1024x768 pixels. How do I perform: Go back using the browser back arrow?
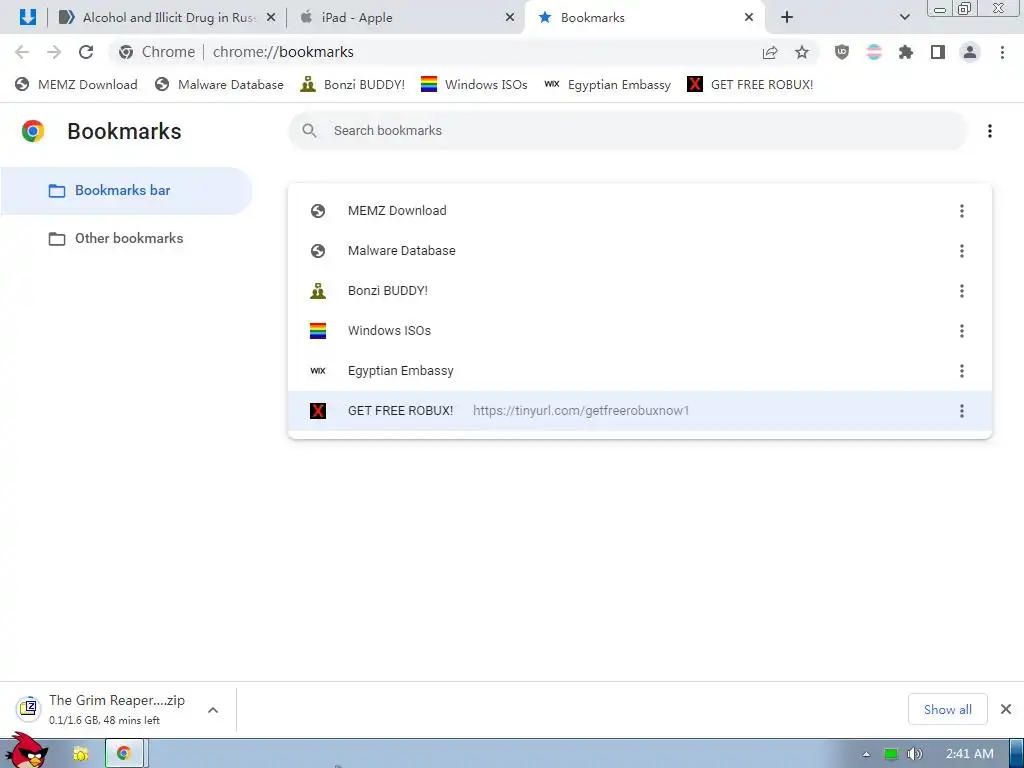click(x=22, y=52)
